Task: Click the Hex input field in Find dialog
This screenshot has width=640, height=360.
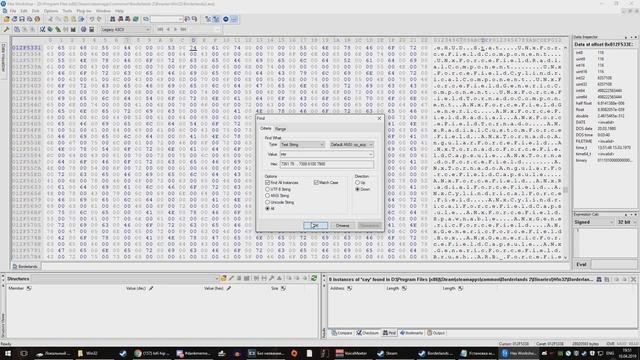Action: [327, 164]
